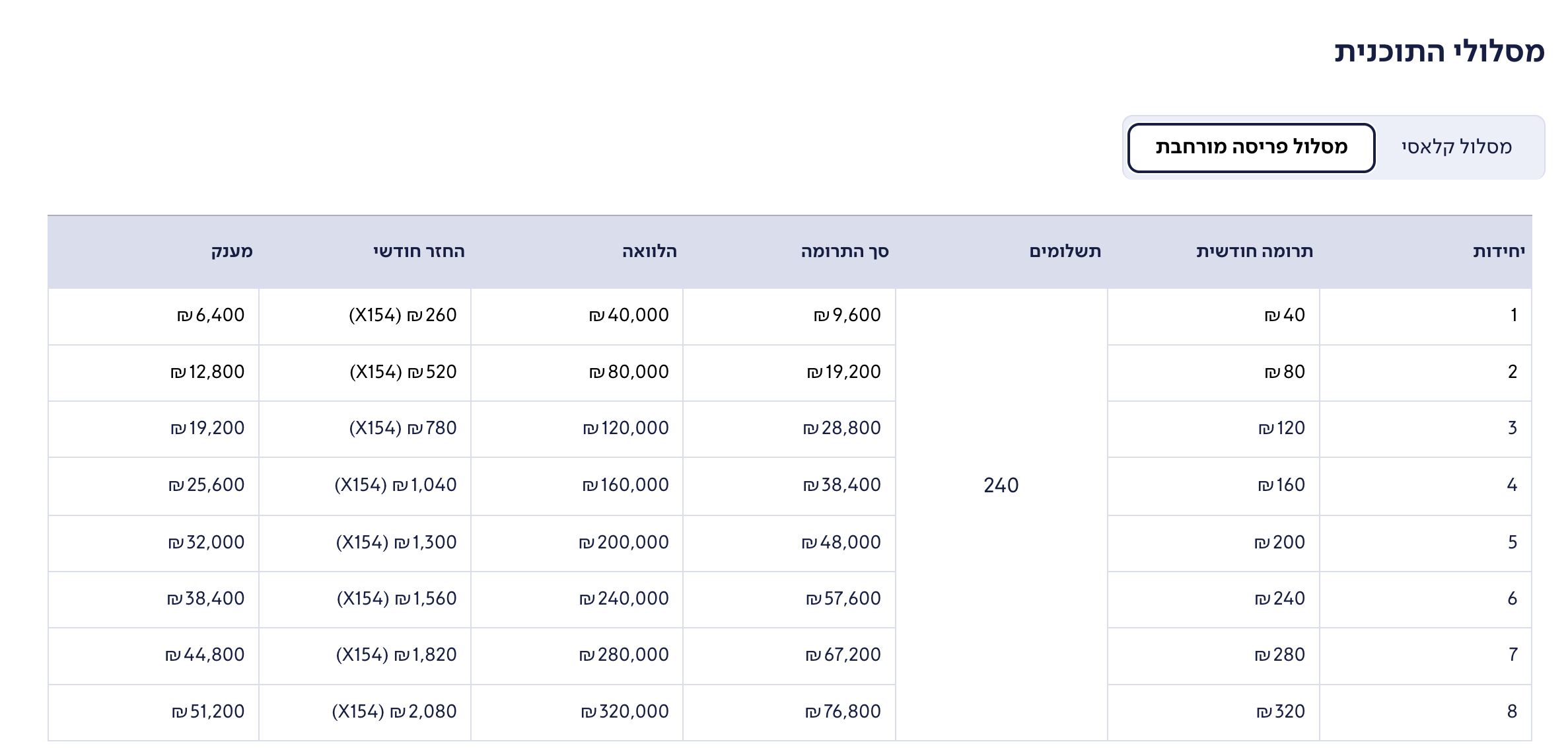
Task: Click the ₪6,400 grant cell
Action: coord(211,315)
